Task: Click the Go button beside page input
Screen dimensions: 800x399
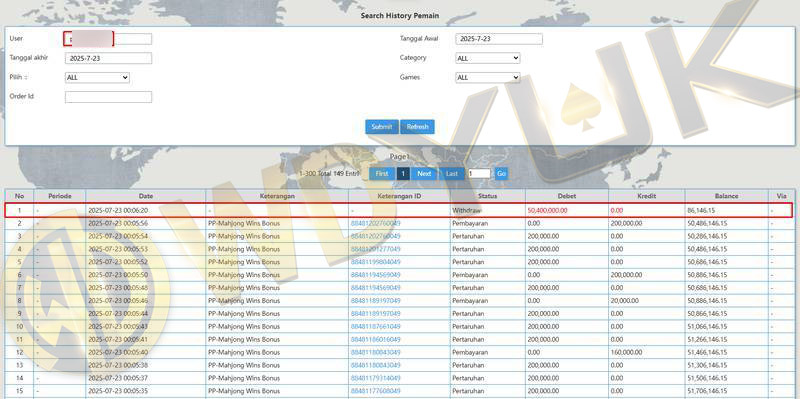Action: click(502, 173)
